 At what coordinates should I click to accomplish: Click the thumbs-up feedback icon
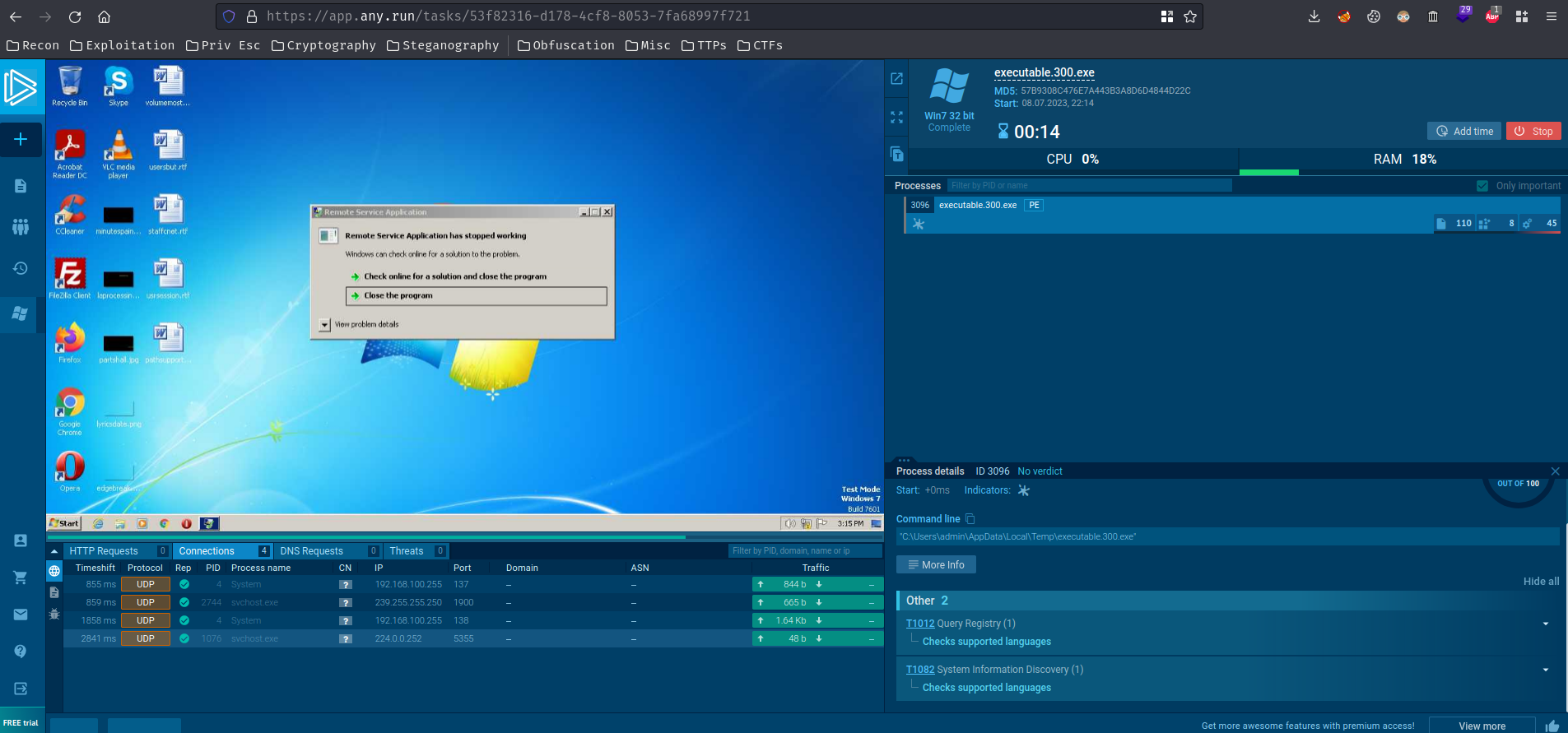pyautogui.click(x=1552, y=726)
